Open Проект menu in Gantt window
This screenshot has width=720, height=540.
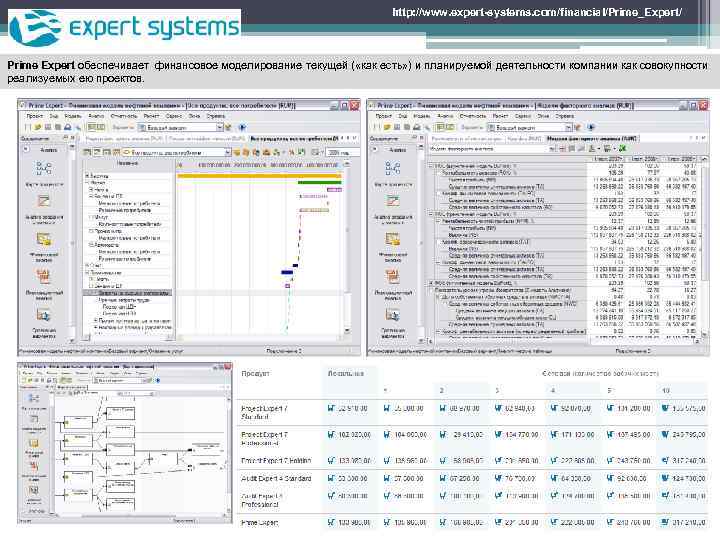(x=34, y=116)
